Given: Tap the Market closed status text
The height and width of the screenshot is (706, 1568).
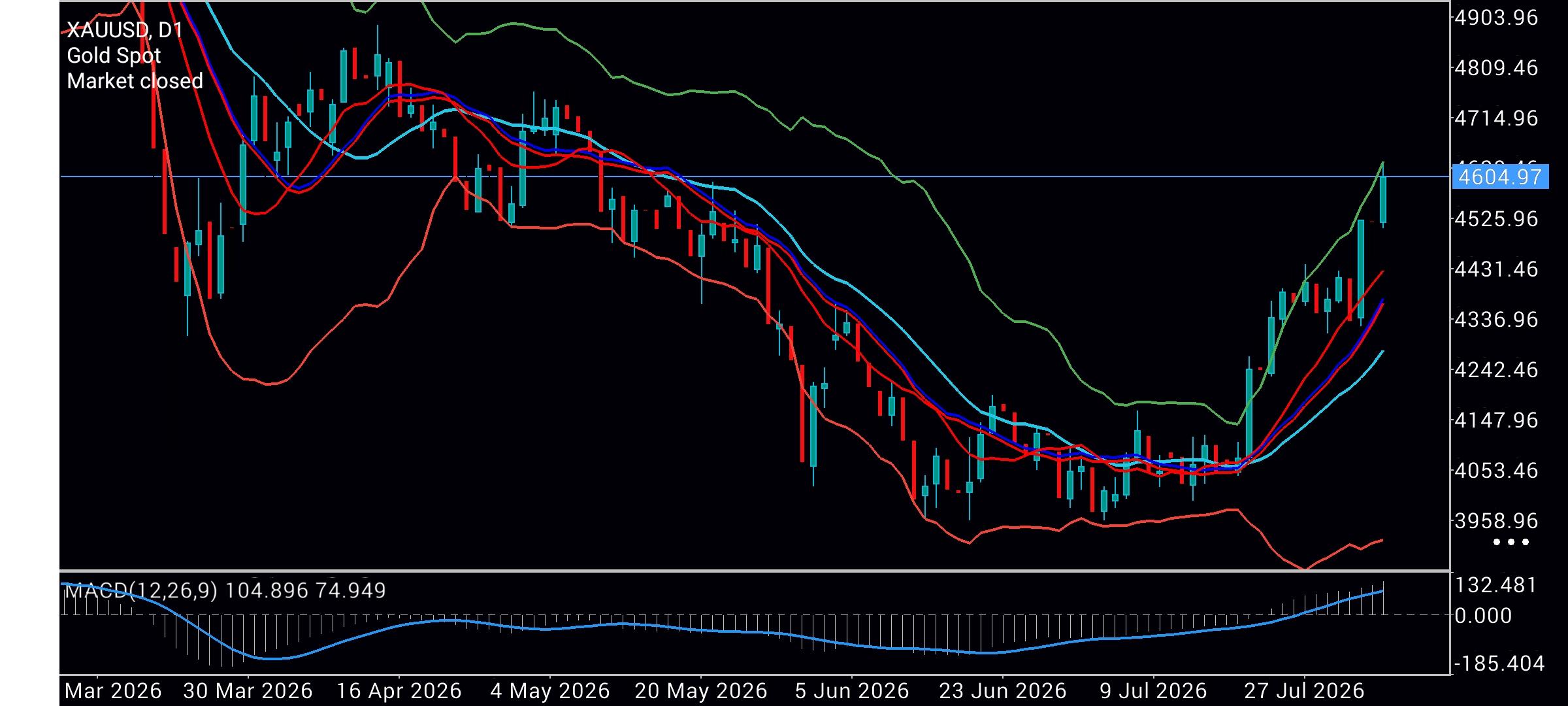Looking at the screenshot, I should click(135, 81).
